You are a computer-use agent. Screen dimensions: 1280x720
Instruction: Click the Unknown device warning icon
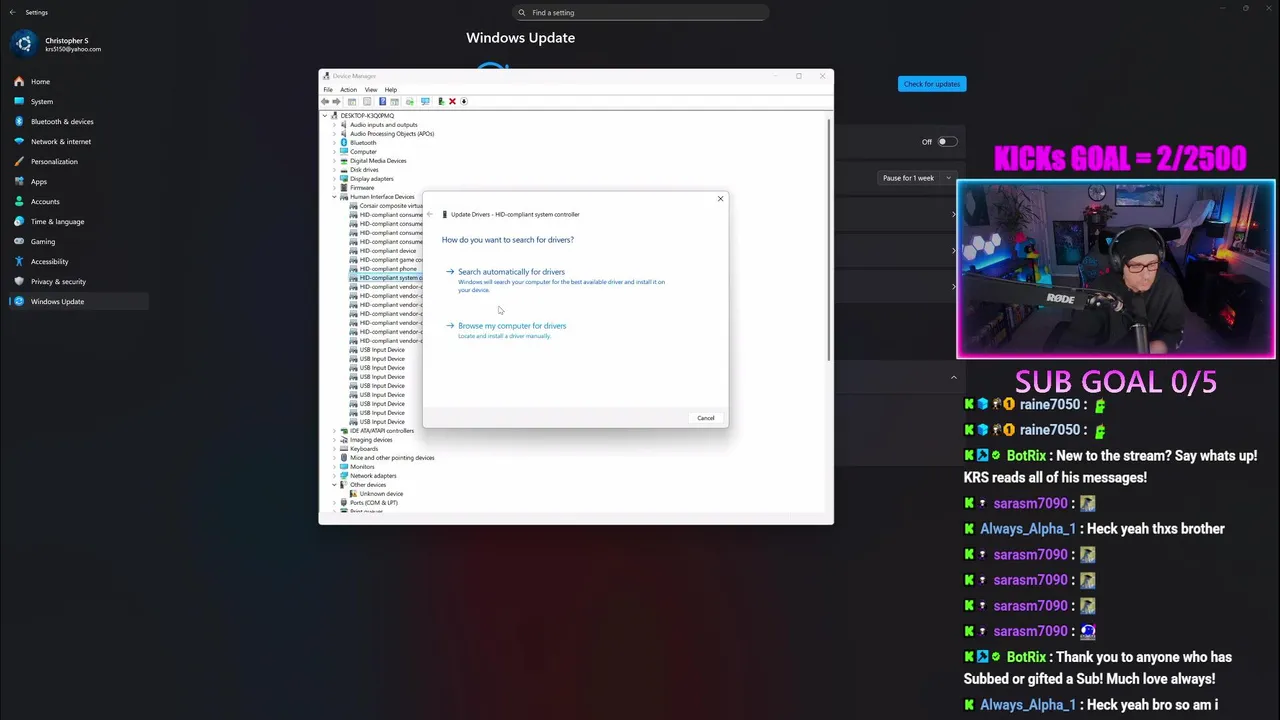pyautogui.click(x=353, y=494)
